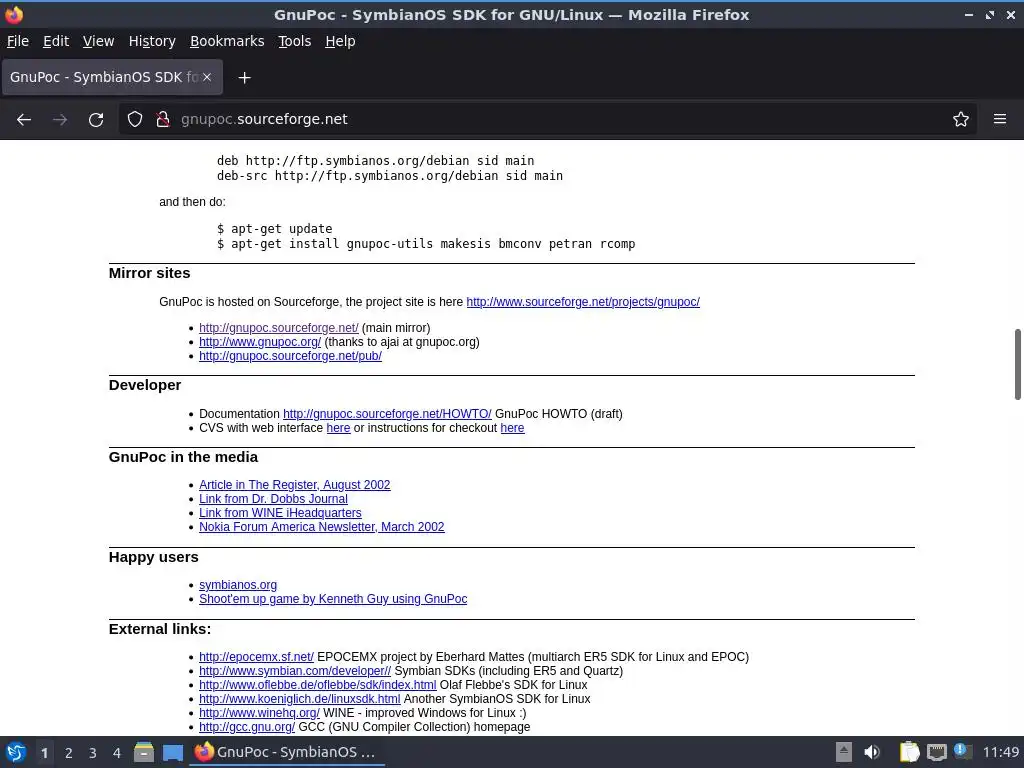Open the Bookmarks menu
1024x768 pixels.
click(x=227, y=41)
